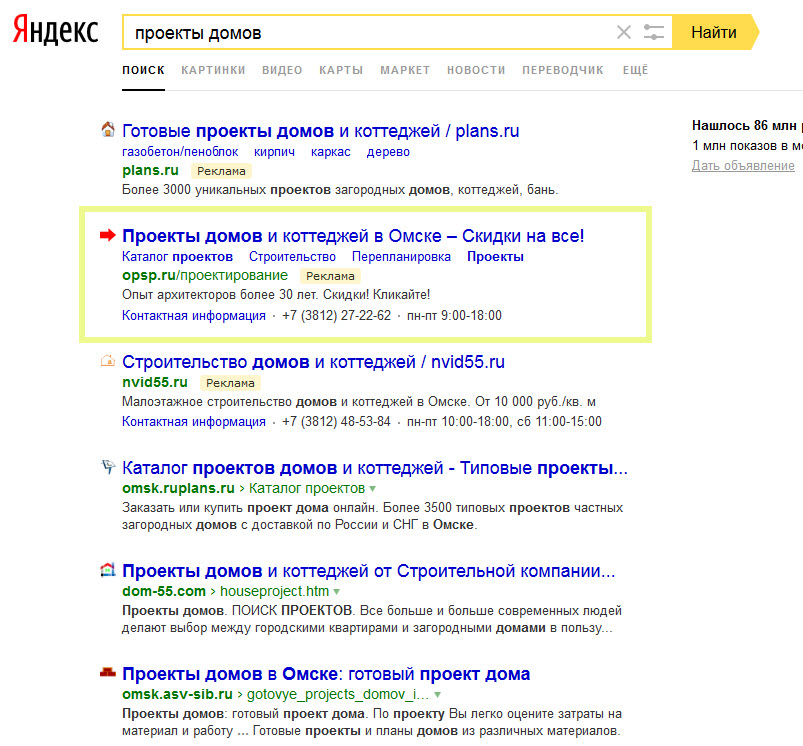The height and width of the screenshot is (746, 803).
Task: Expand the omsk.asv-sib.ru result arrow
Action: (x=437, y=695)
